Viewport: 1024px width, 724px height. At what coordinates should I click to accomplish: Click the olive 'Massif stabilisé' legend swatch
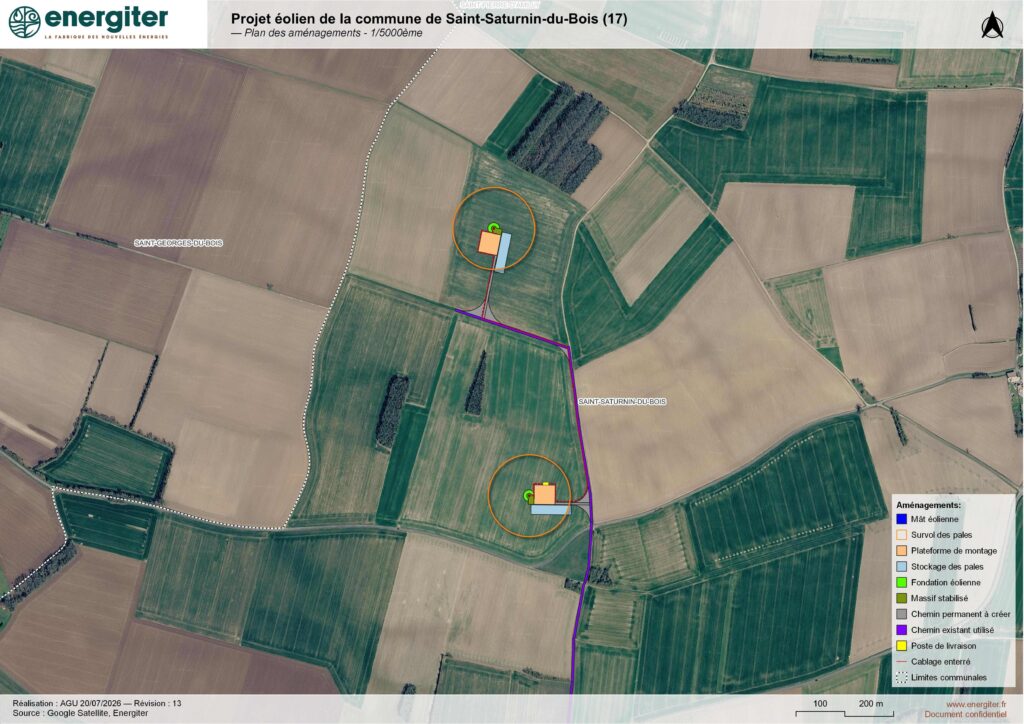[x=902, y=598]
